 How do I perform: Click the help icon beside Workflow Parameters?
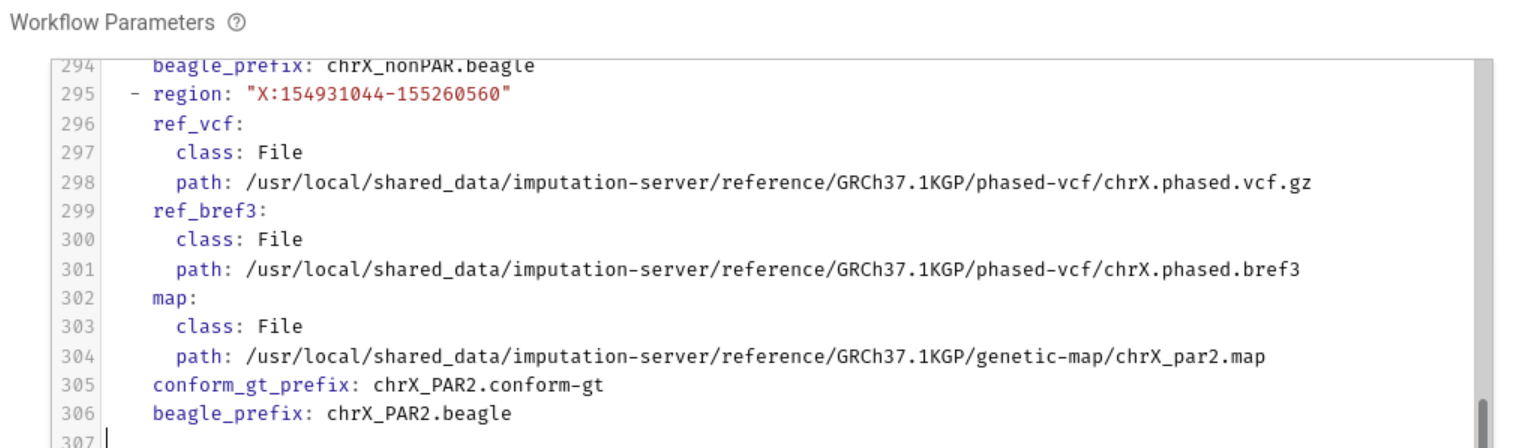tap(236, 22)
